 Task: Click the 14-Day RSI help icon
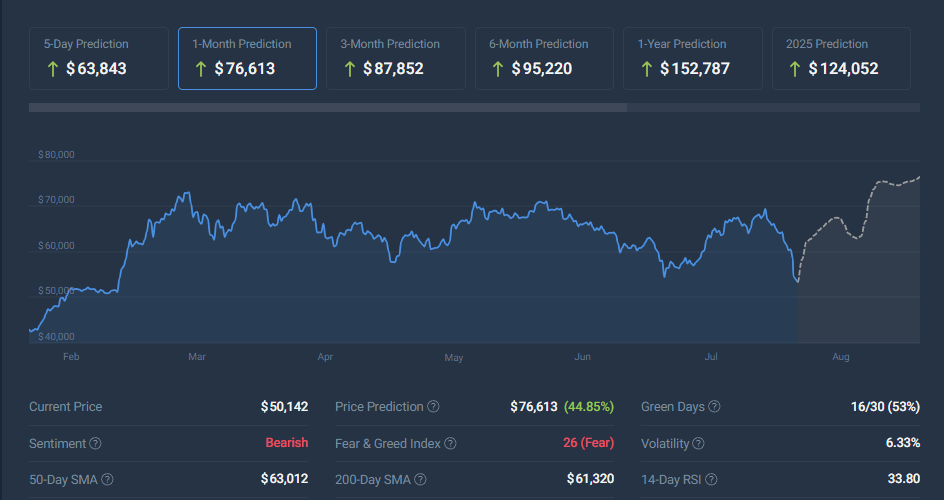711,480
